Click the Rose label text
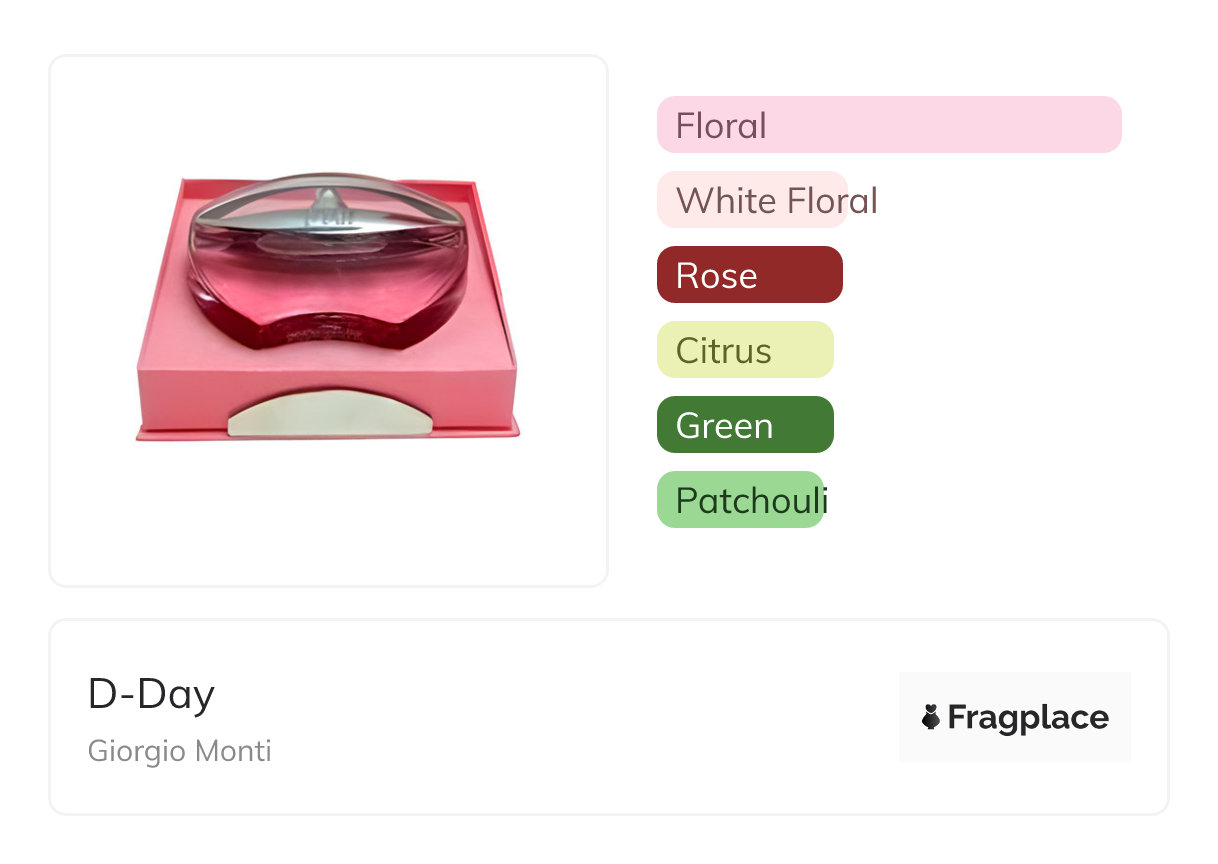This screenshot has height=864, width=1218. [716, 276]
